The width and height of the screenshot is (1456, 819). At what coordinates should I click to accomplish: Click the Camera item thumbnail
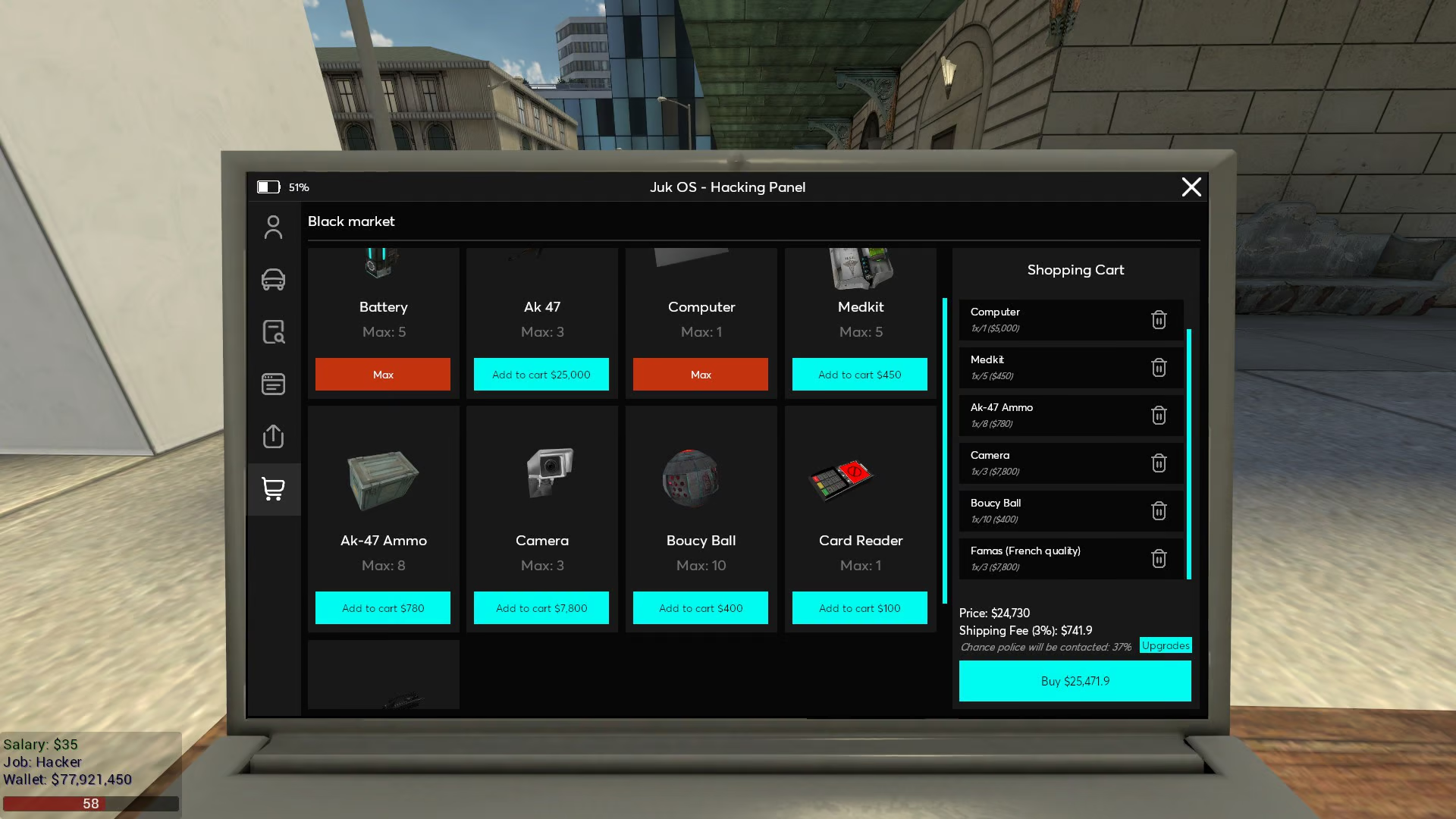tap(550, 472)
